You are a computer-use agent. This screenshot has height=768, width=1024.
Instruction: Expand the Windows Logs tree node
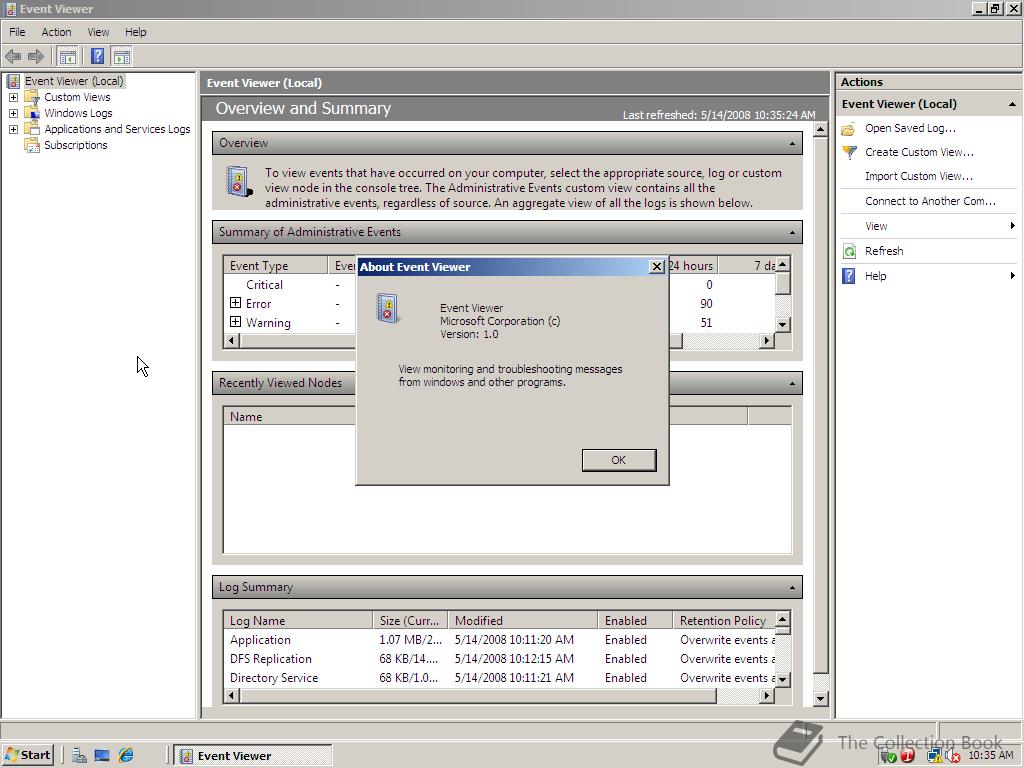click(x=13, y=113)
